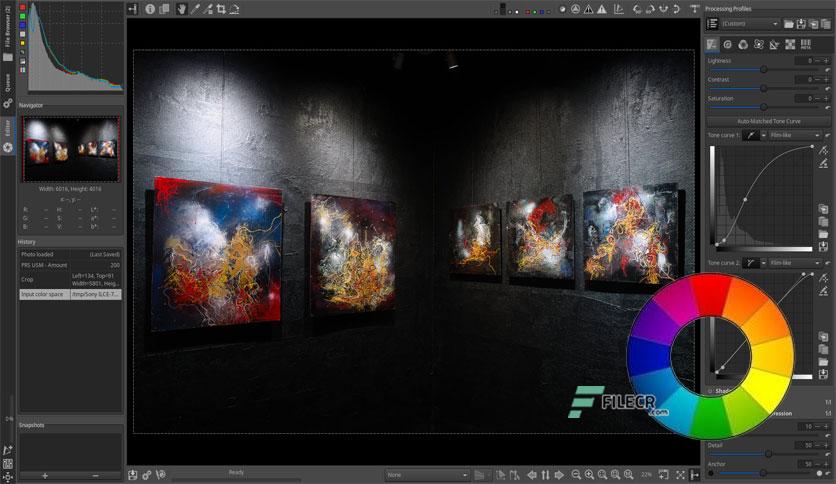Screen dimensions: 836x484
Task: Flip image horizontally
Action: click(663, 9)
